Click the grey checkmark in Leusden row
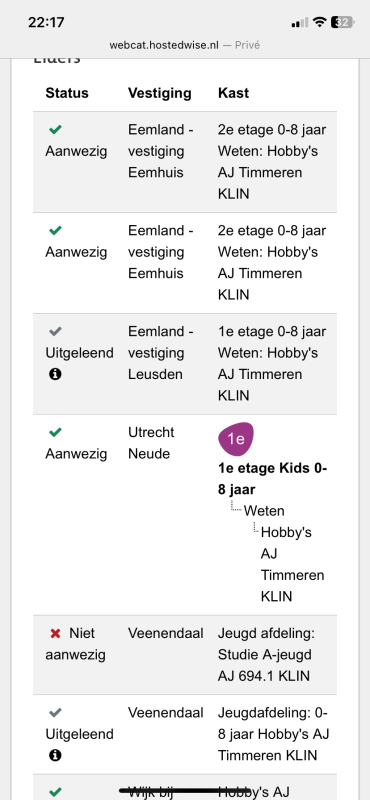This screenshot has height=800, width=370. (x=55, y=332)
